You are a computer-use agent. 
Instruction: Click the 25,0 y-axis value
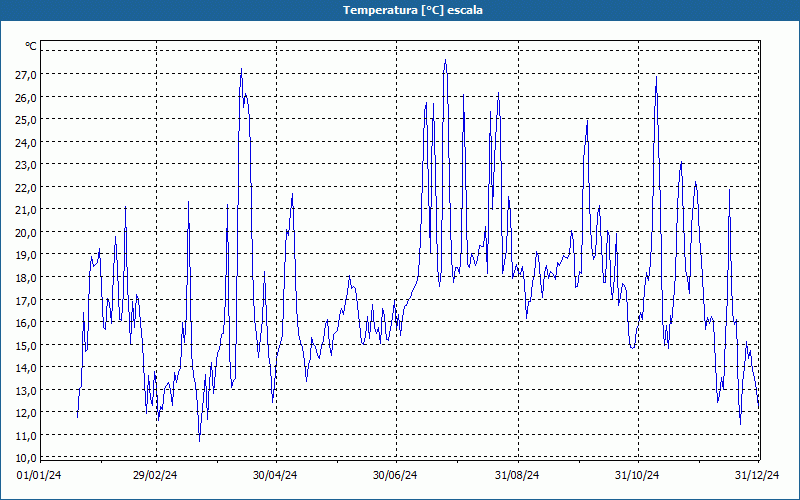(x=26, y=120)
